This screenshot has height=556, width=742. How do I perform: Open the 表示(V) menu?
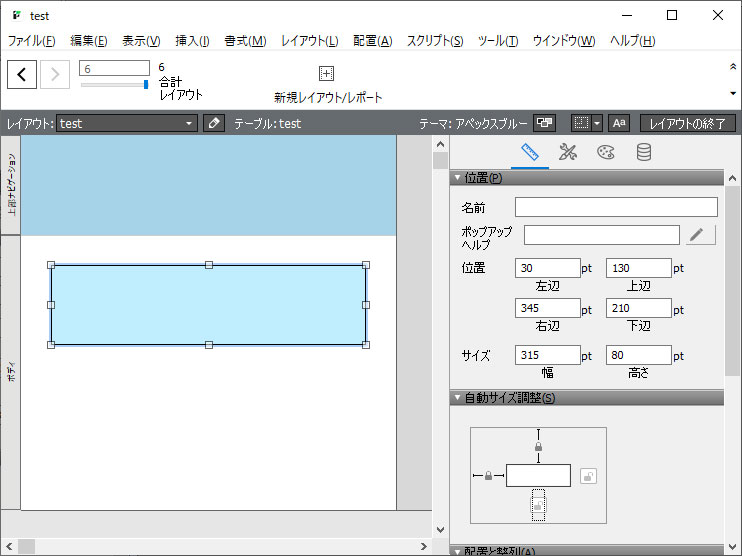pos(141,41)
